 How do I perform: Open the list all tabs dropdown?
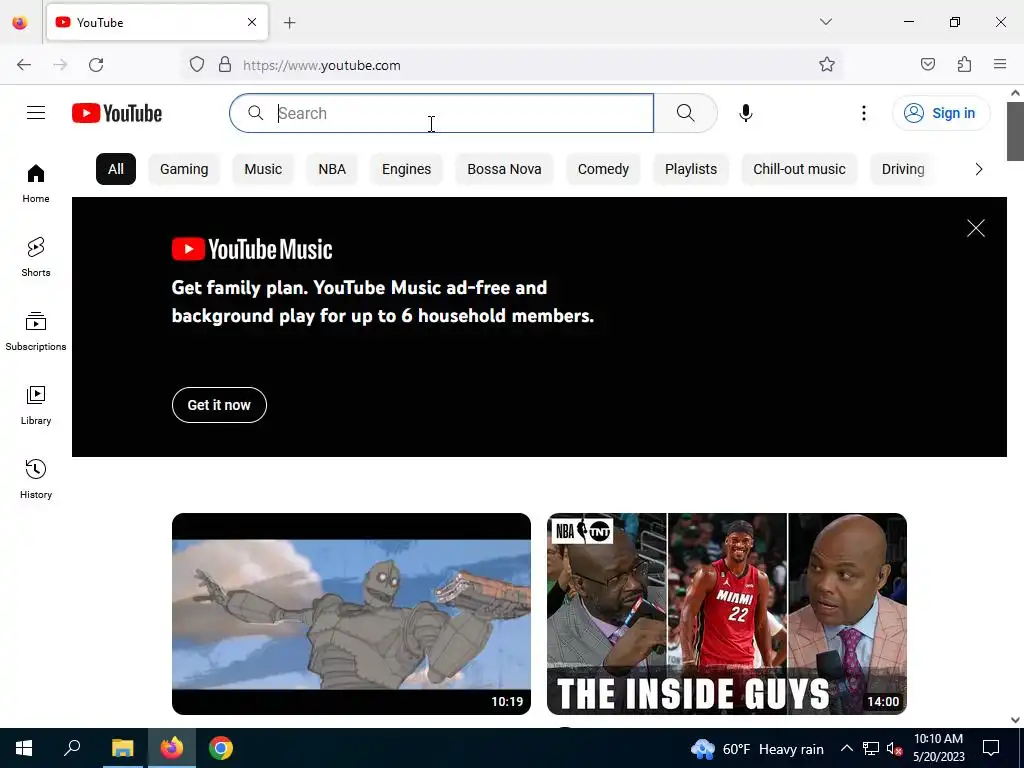(825, 22)
